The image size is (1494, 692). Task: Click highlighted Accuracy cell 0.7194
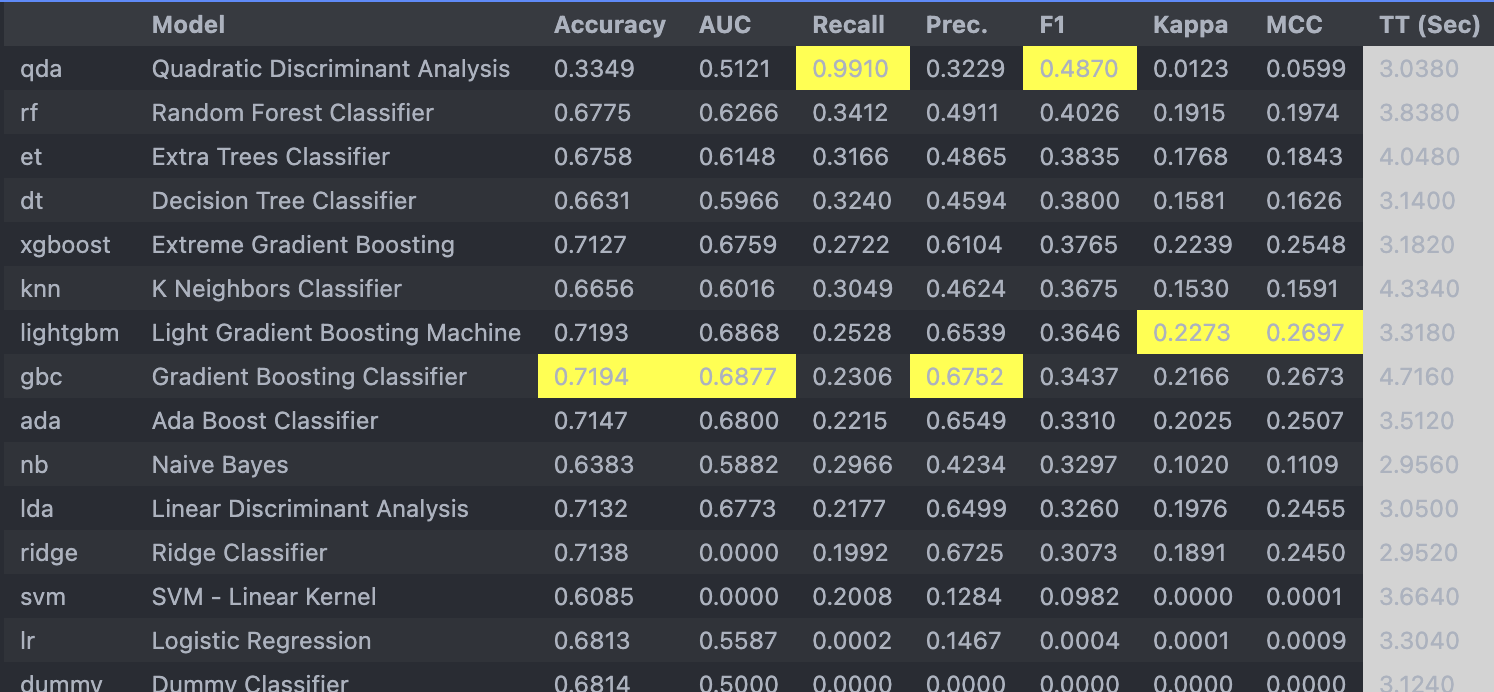click(x=593, y=377)
